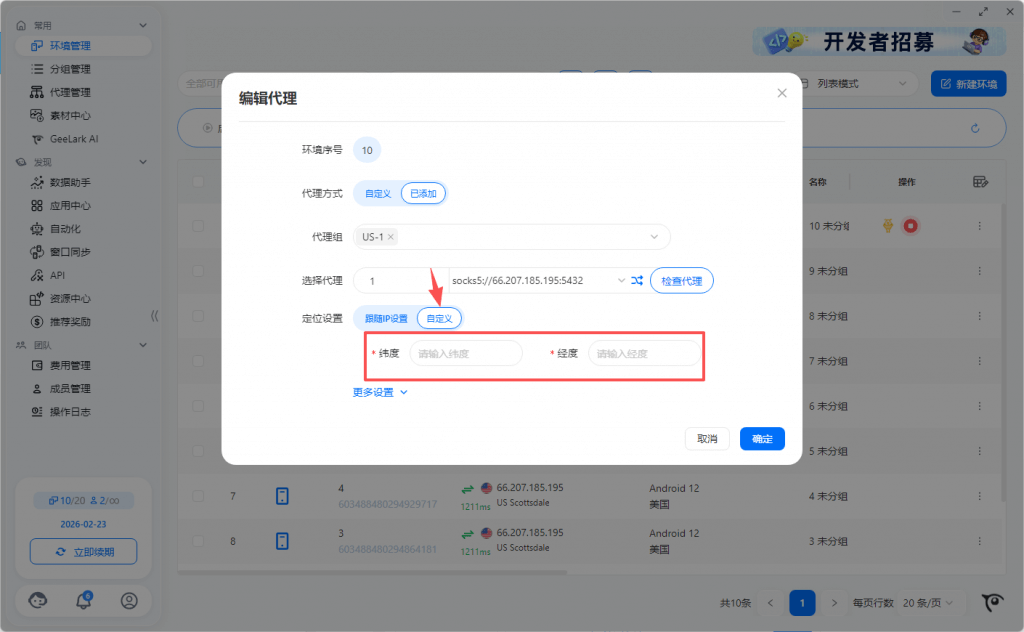Collapse the sidebar with double-chevron icon
Screen dimensions: 1024x632
pyautogui.click(x=154, y=315)
